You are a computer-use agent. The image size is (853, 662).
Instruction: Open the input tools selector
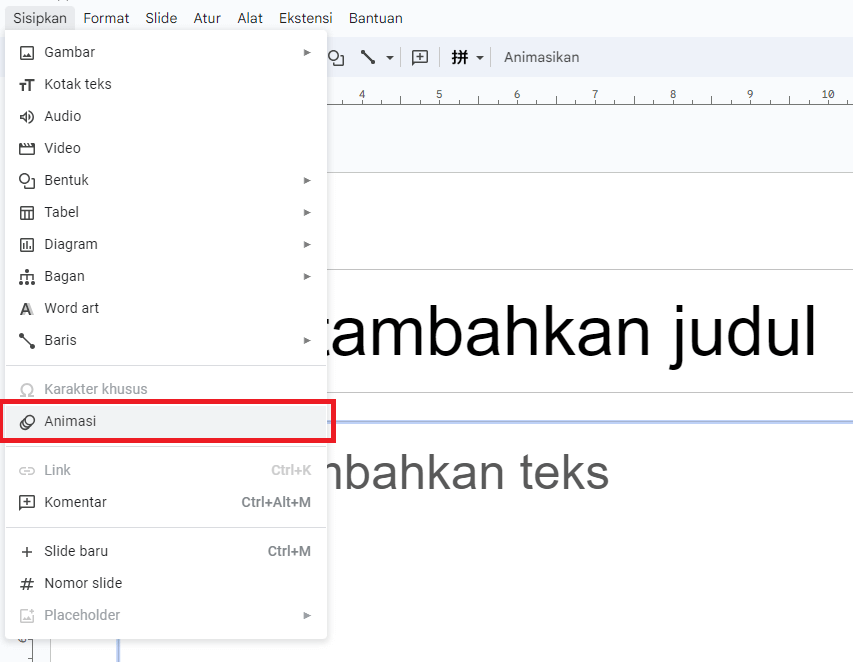click(x=466, y=57)
